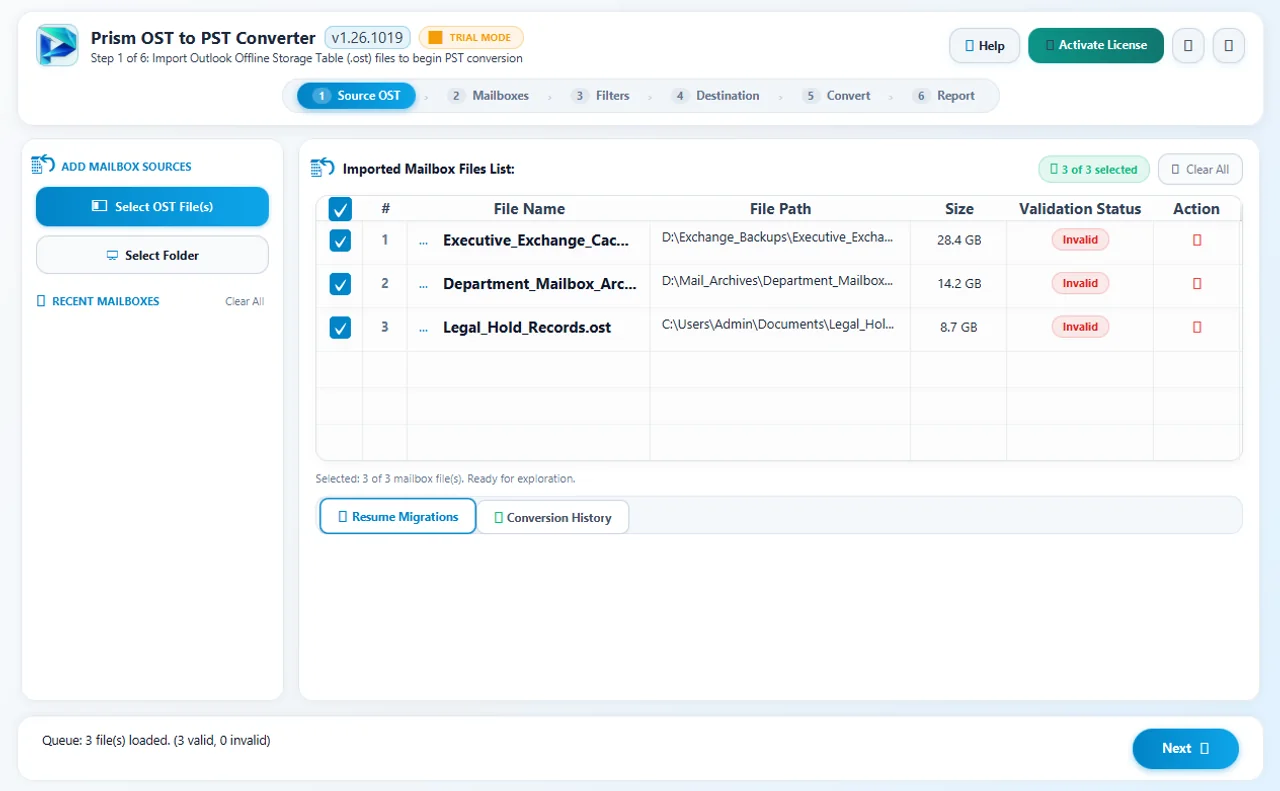This screenshot has width=1280, height=791.
Task: Click the Size column header
Action: point(959,209)
